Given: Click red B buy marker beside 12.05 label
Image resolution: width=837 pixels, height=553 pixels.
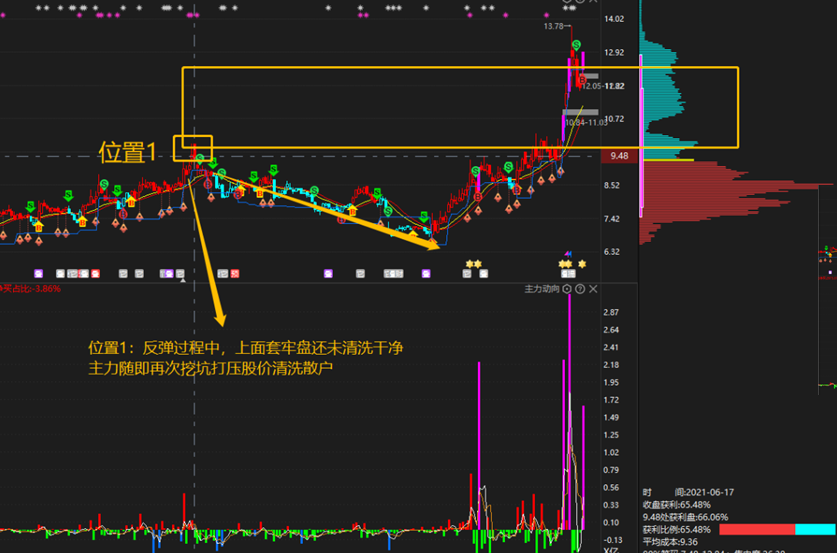Looking at the screenshot, I should click(x=582, y=80).
